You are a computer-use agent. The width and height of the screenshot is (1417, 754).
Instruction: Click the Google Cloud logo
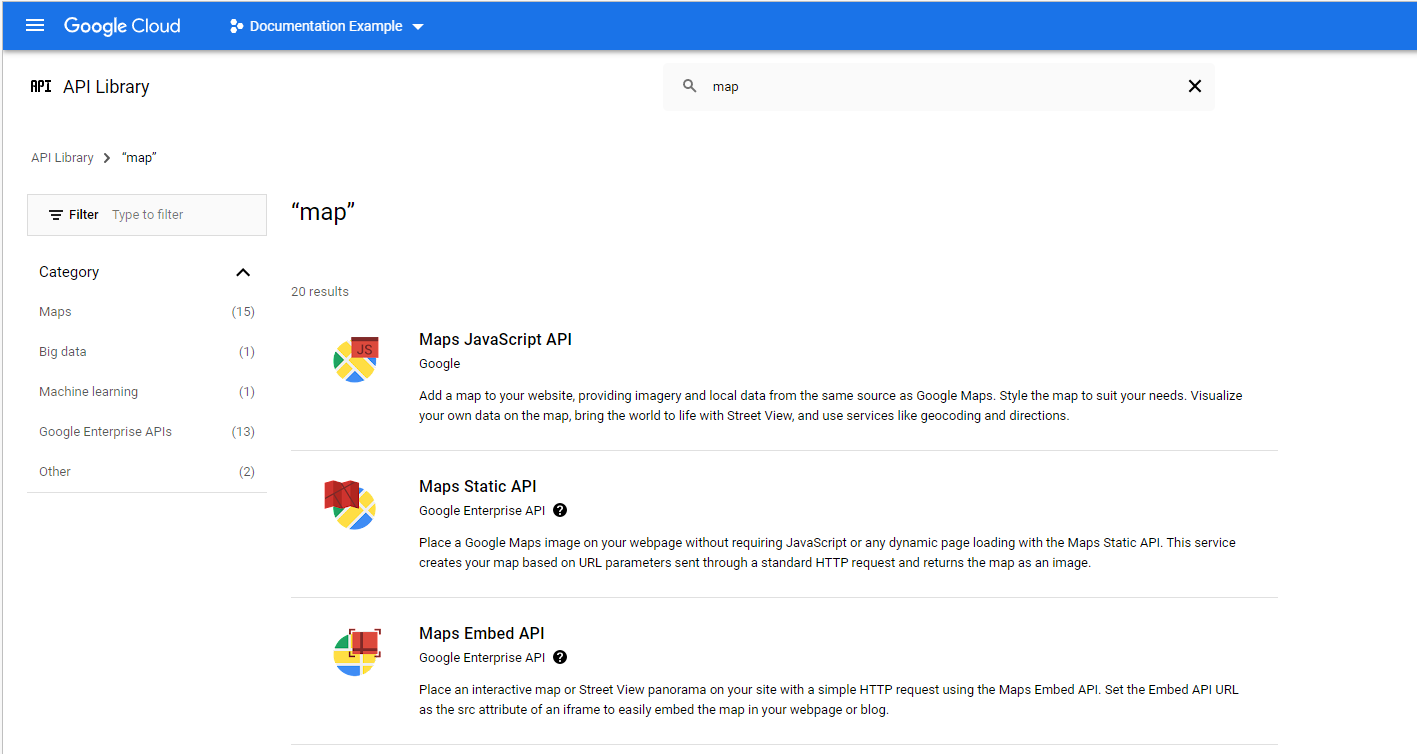[x=122, y=26]
